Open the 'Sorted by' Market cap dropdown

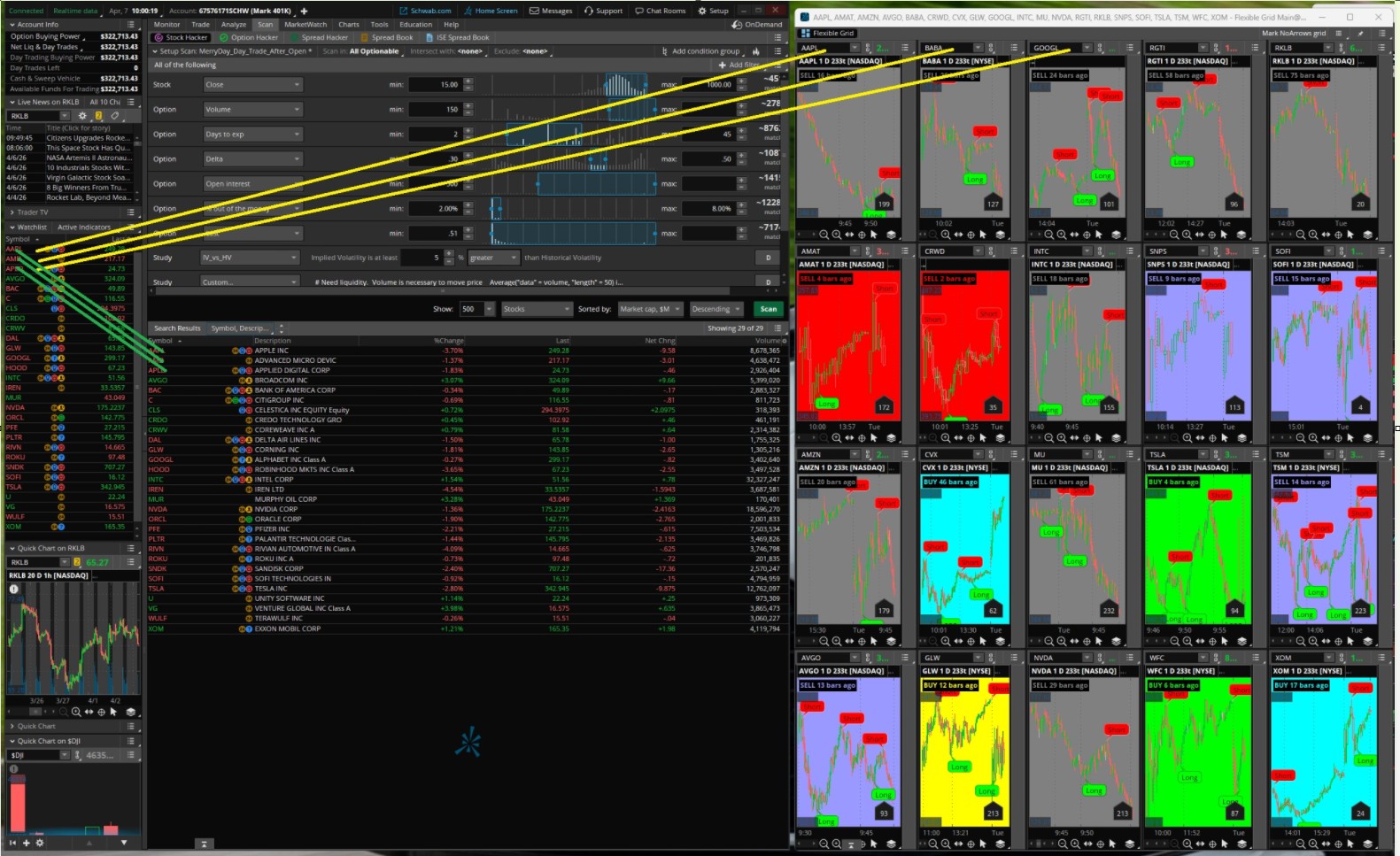(x=650, y=309)
